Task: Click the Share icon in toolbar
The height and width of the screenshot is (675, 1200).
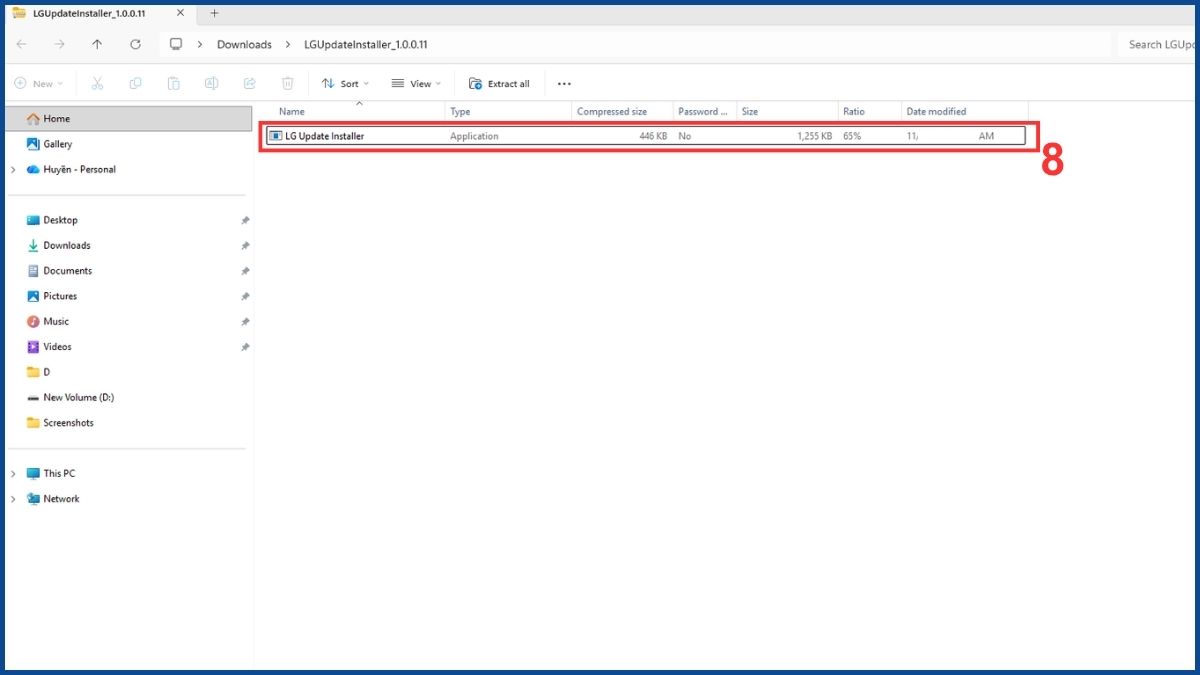Action: click(x=249, y=84)
